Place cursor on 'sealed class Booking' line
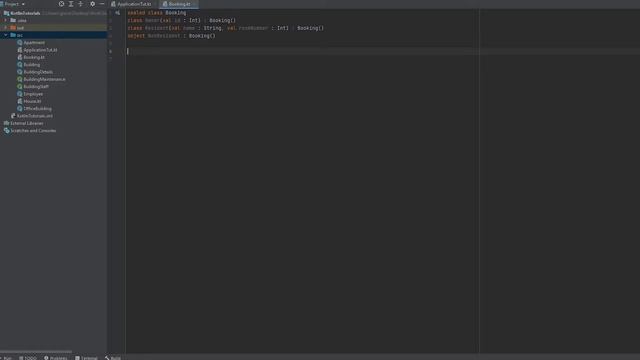The width and height of the screenshot is (640, 360). [x=157, y=13]
